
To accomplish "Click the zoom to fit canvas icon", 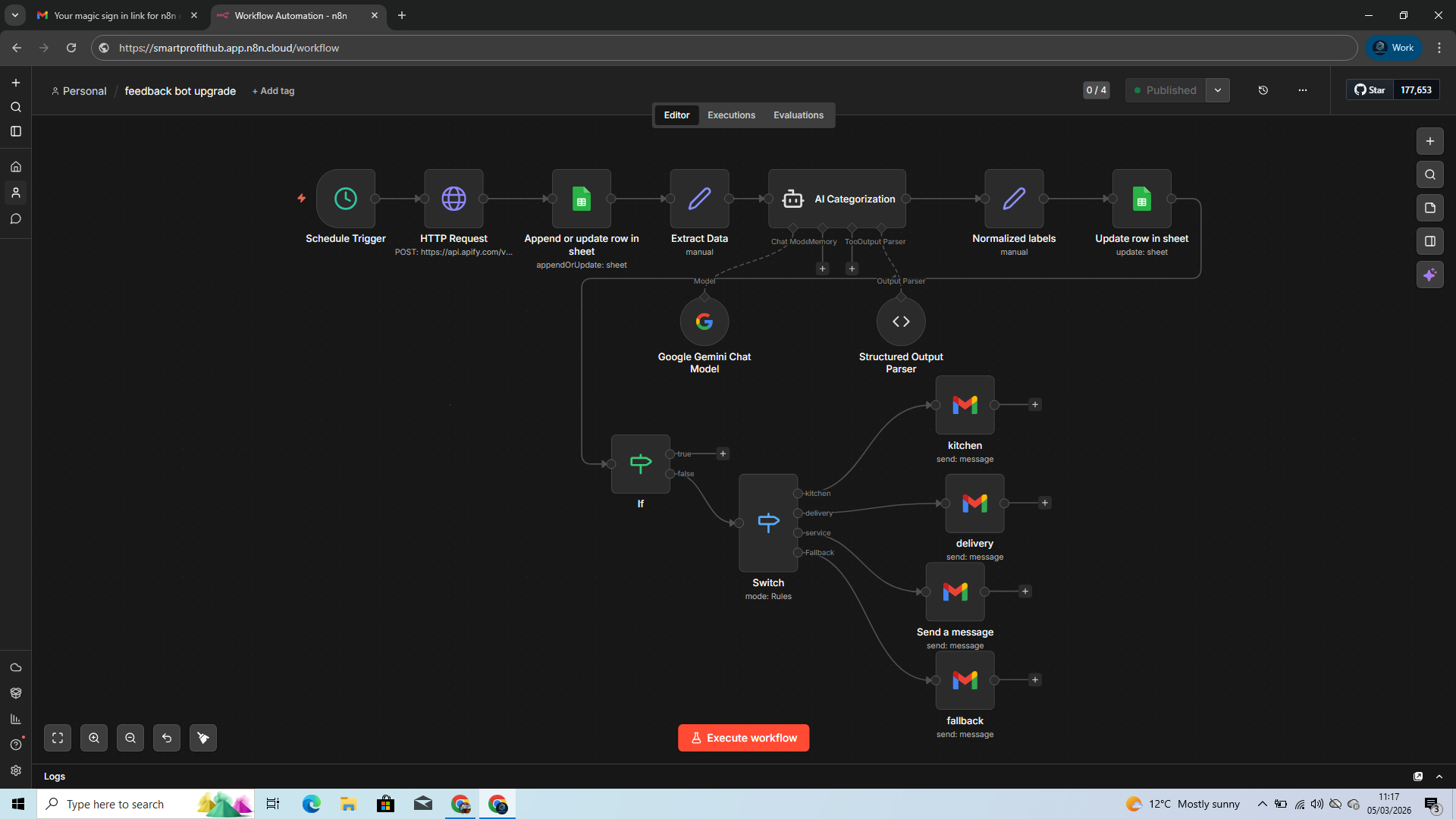I will click(58, 737).
